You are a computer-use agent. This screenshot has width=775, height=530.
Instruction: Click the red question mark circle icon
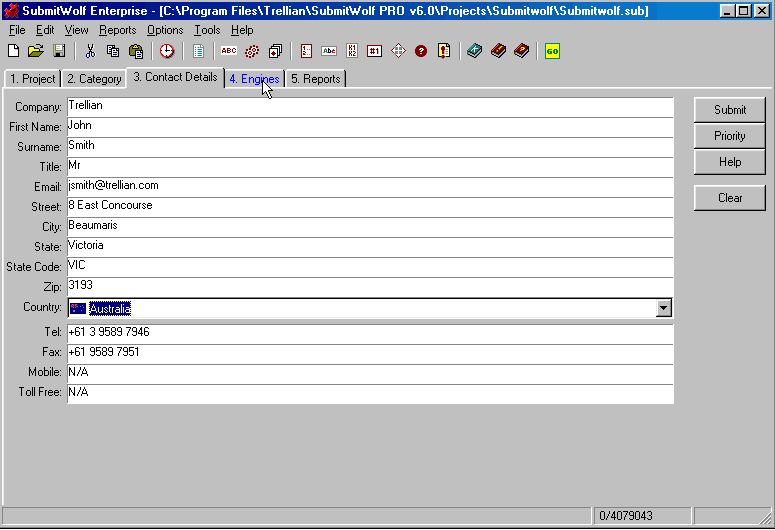421,51
